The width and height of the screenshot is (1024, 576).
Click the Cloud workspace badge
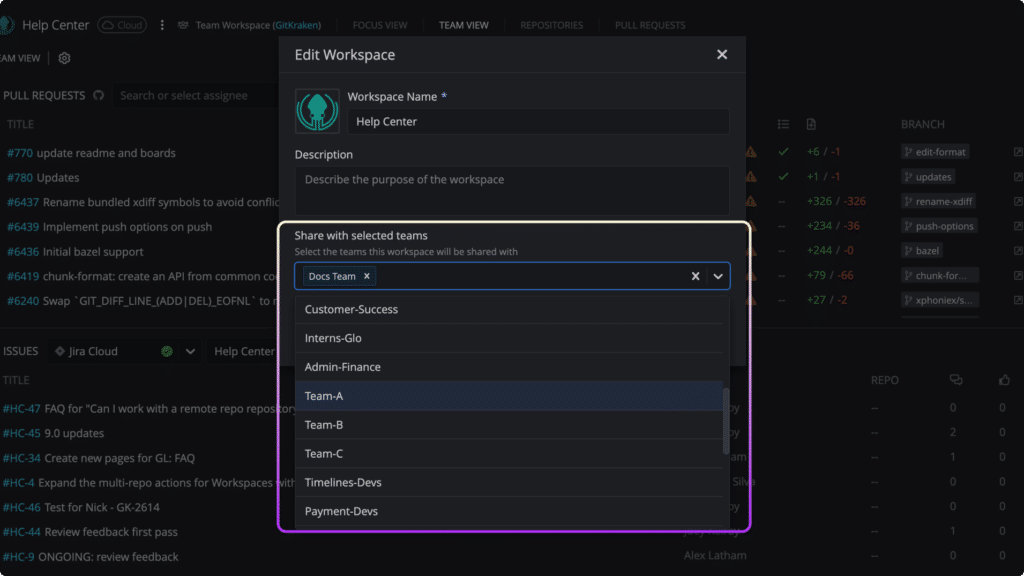point(121,24)
